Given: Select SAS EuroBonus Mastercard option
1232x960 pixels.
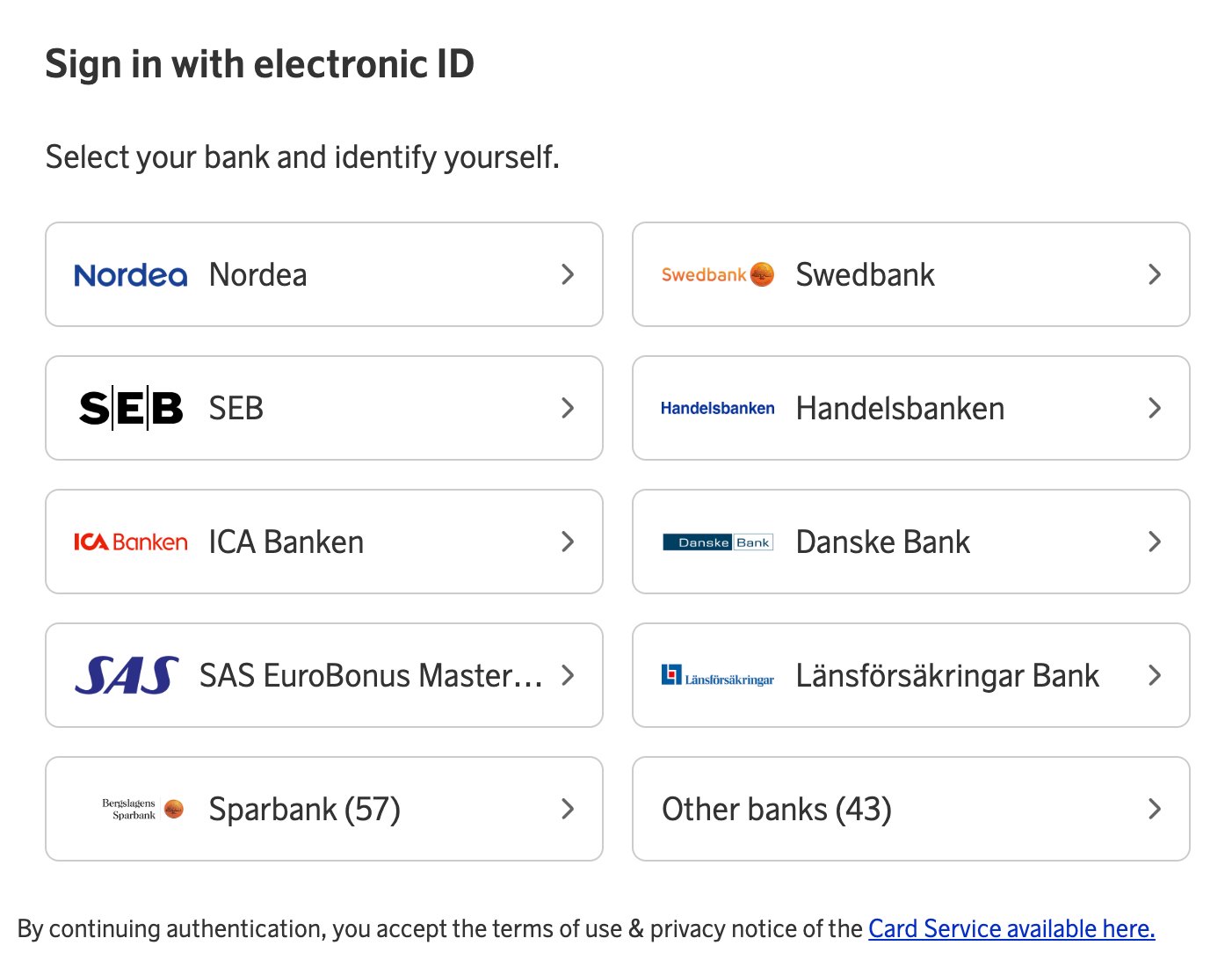Looking at the screenshot, I should tap(323, 675).
